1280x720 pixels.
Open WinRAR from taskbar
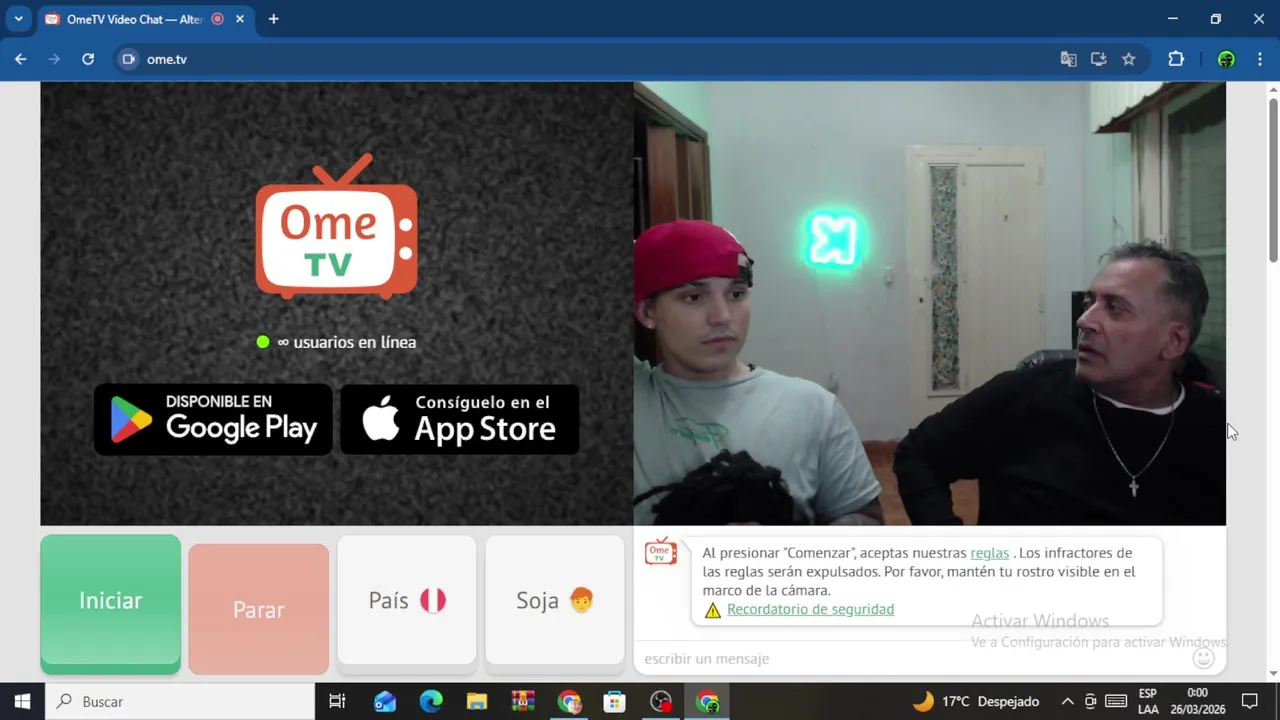point(523,701)
